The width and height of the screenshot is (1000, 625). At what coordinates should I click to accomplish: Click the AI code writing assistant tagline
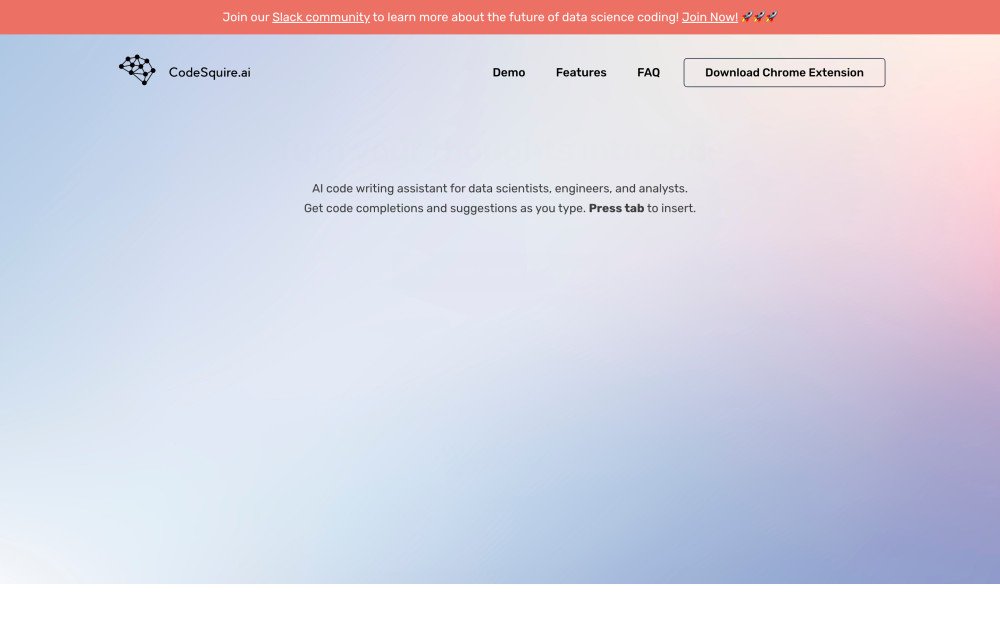tap(500, 188)
